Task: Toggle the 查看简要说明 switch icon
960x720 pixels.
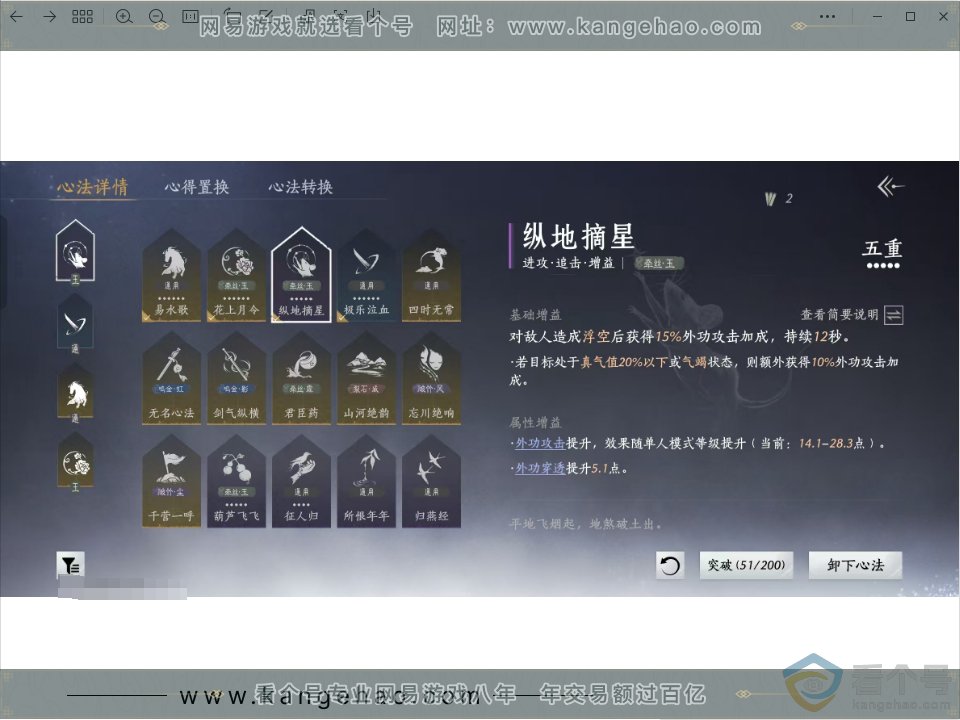Action: coord(893,315)
